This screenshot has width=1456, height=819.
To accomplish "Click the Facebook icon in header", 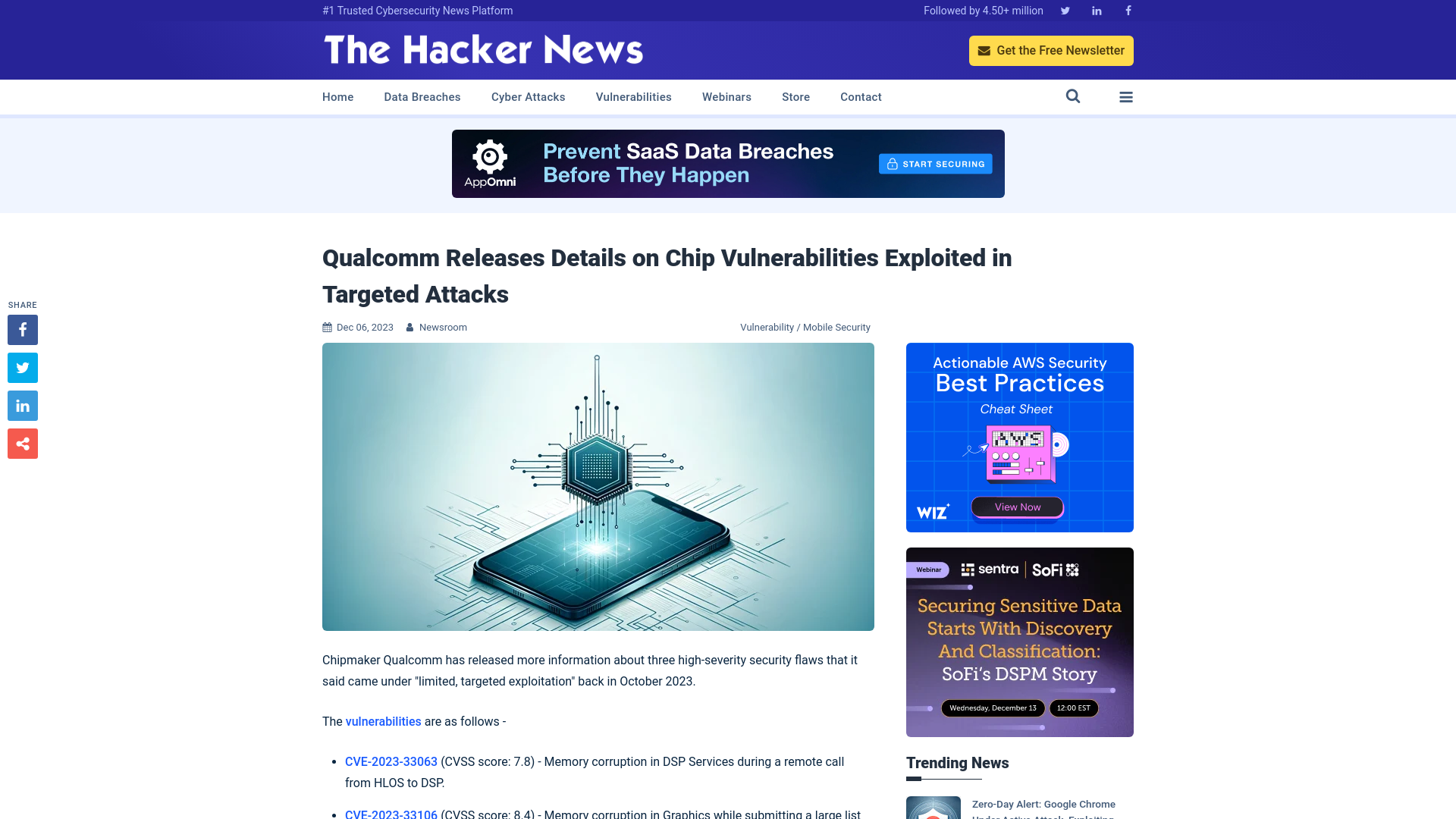I will pyautogui.click(x=1128, y=10).
